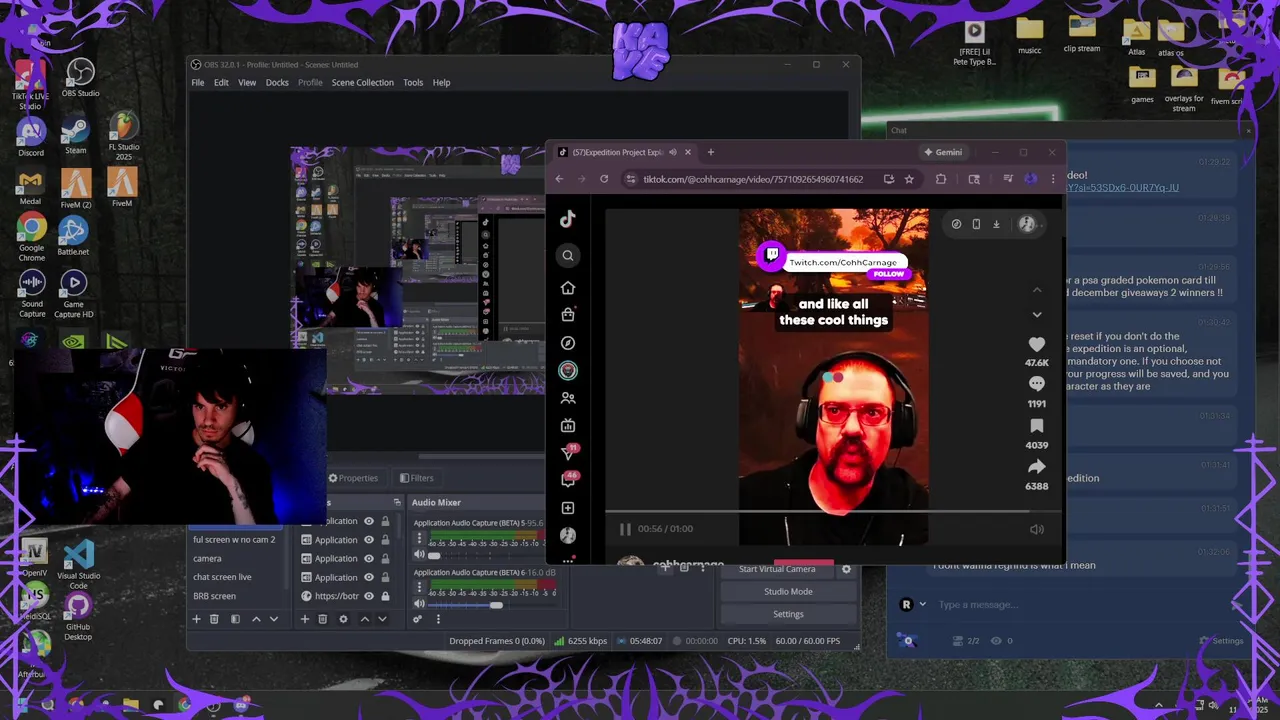Open OBS source properties gear icon
This screenshot has height=720, width=1280.
(343, 619)
